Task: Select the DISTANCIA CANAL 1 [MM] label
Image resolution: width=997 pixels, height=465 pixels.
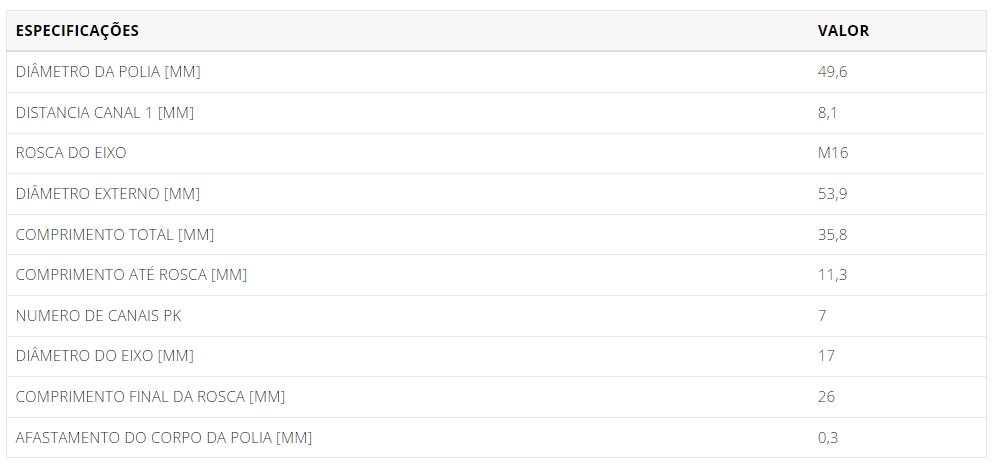Action: point(105,113)
